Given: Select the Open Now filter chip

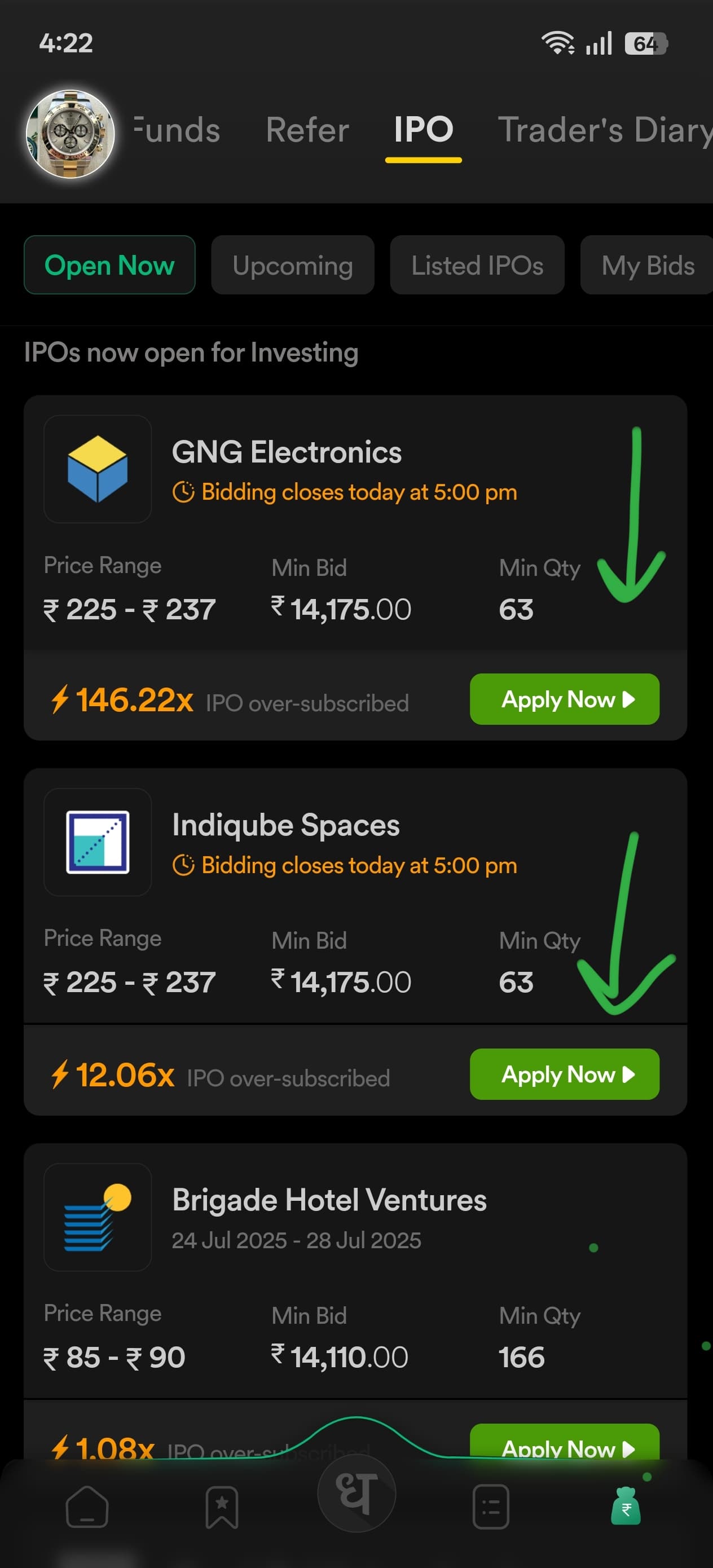Looking at the screenshot, I should tap(109, 265).
